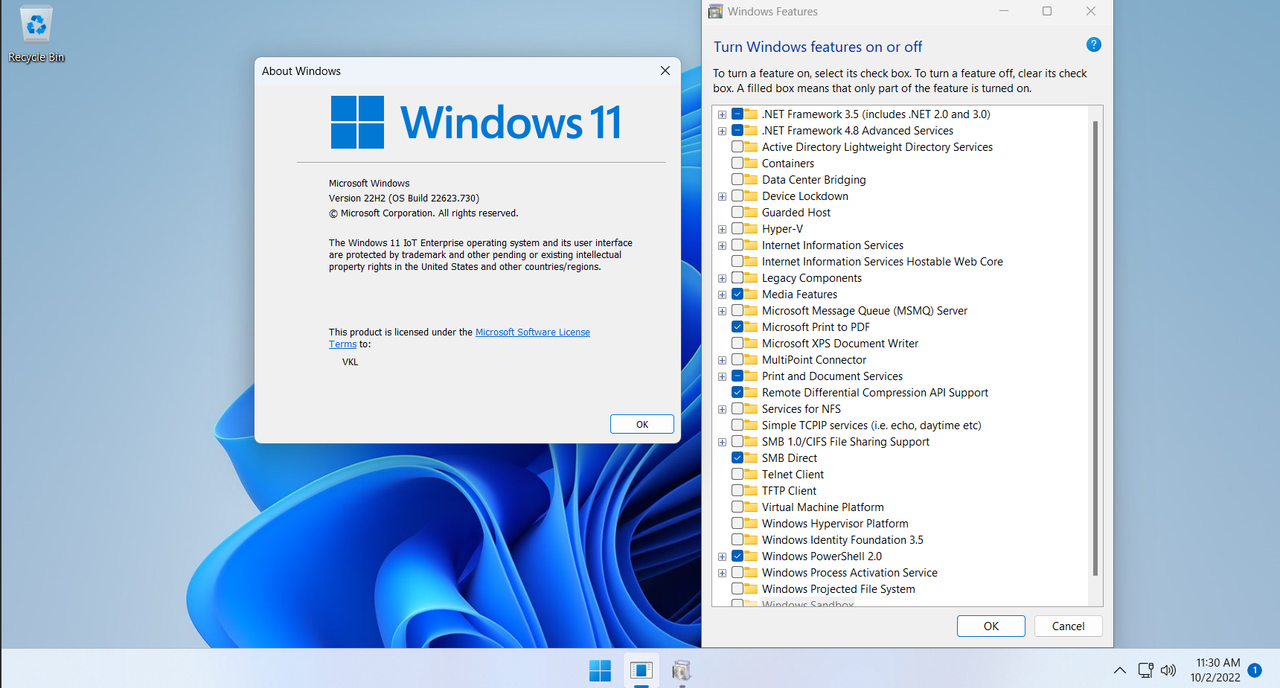This screenshot has height=688, width=1280.
Task: Click the features list vertical scrollbar
Action: tap(1096, 348)
